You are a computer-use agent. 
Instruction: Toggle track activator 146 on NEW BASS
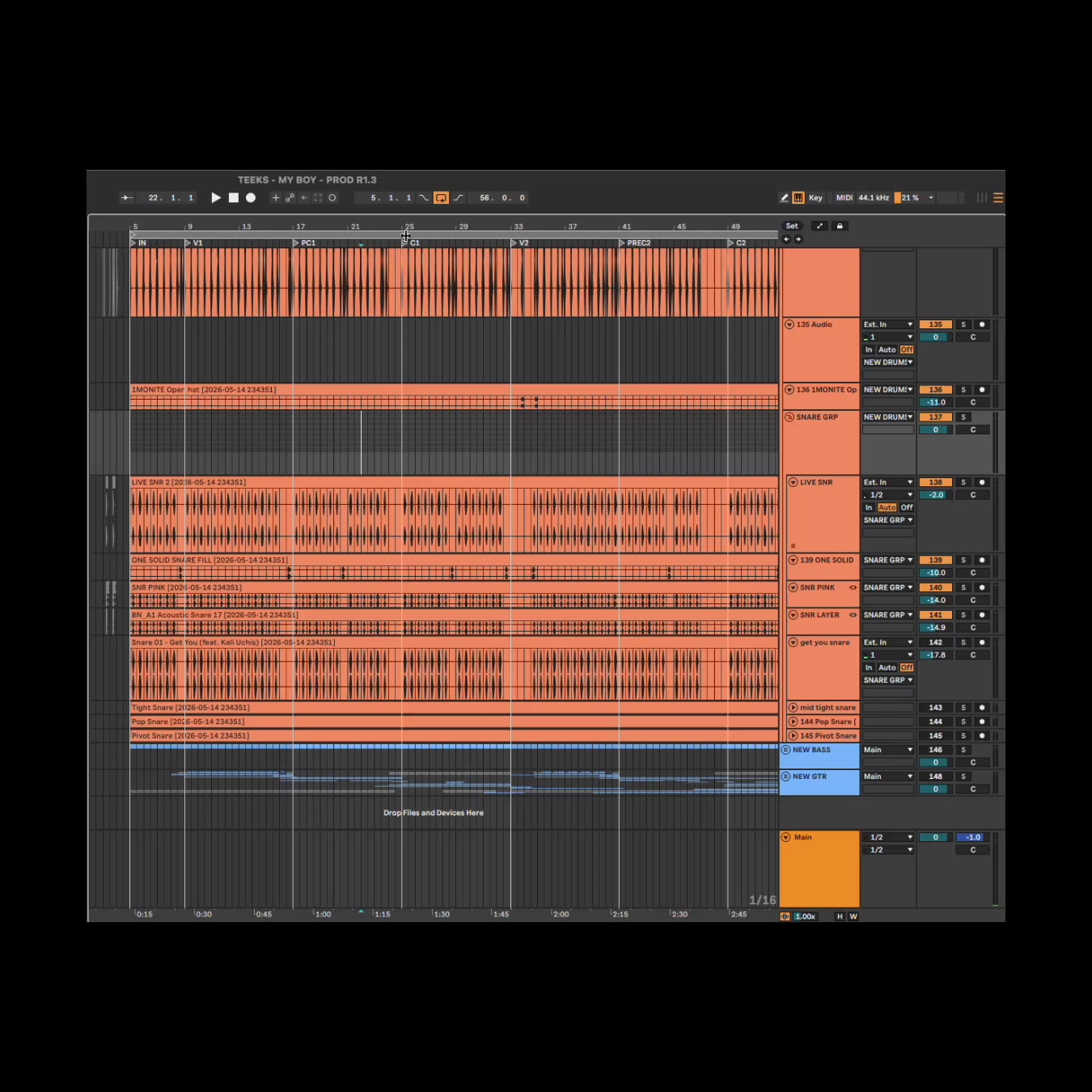[x=936, y=750]
